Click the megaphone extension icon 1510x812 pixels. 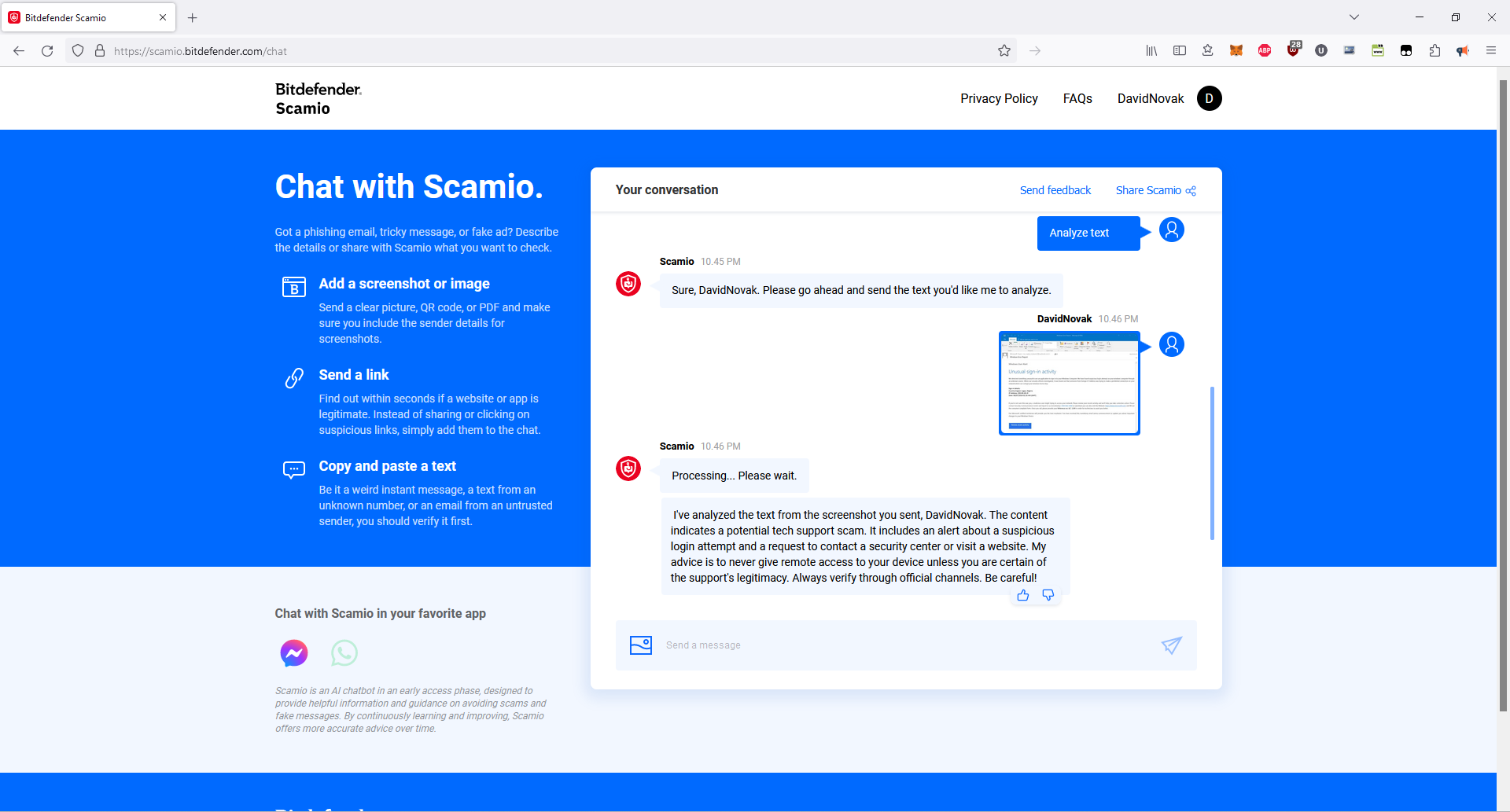click(x=1463, y=51)
